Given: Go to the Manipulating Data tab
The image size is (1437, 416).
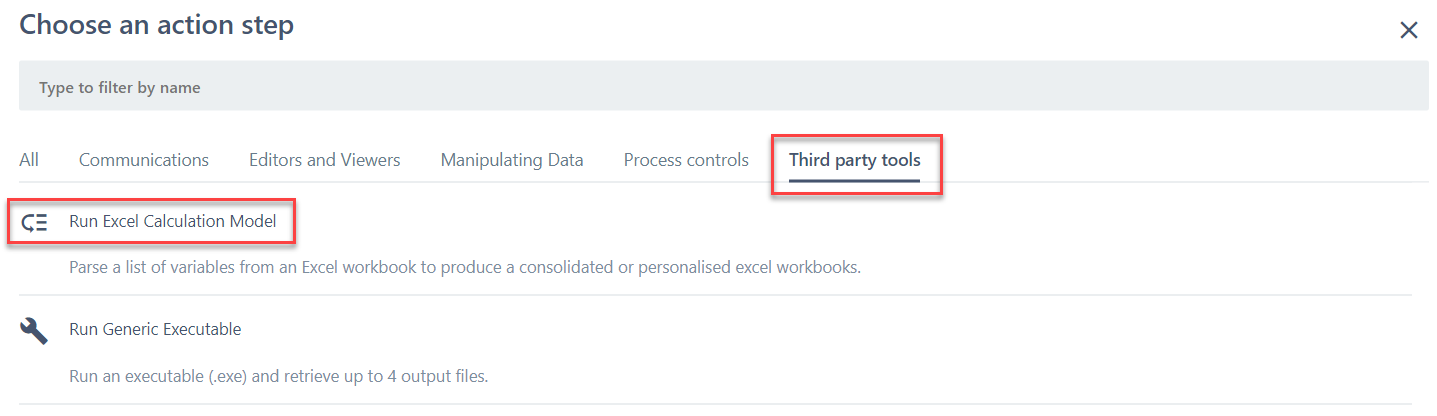Looking at the screenshot, I should point(512,160).
